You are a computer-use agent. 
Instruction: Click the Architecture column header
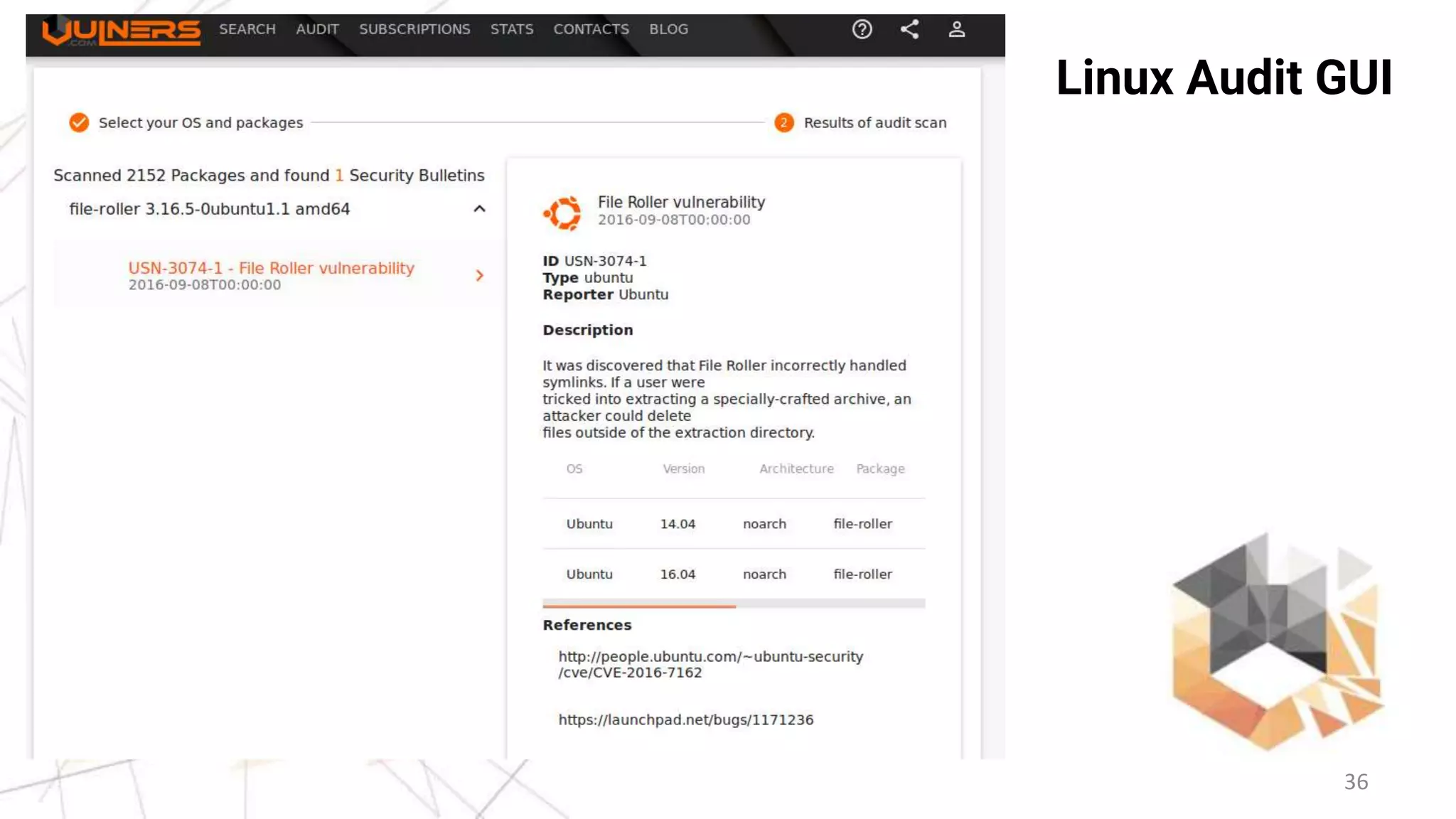[796, 469]
